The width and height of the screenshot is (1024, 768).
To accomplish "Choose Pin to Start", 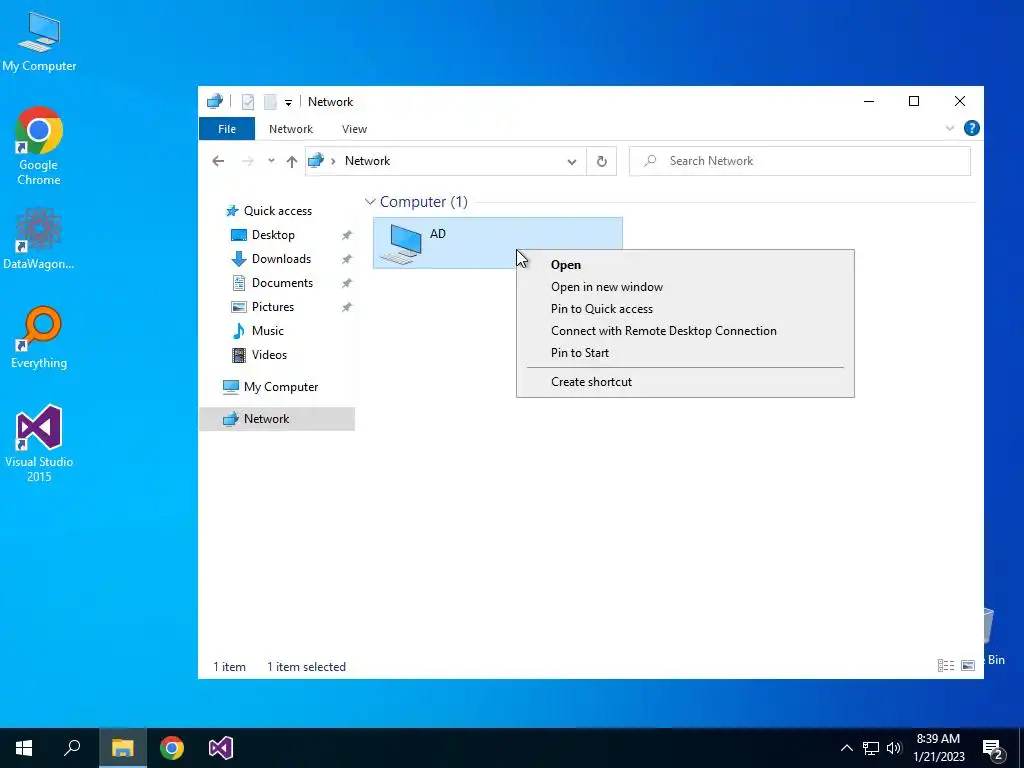I will click(685, 353).
